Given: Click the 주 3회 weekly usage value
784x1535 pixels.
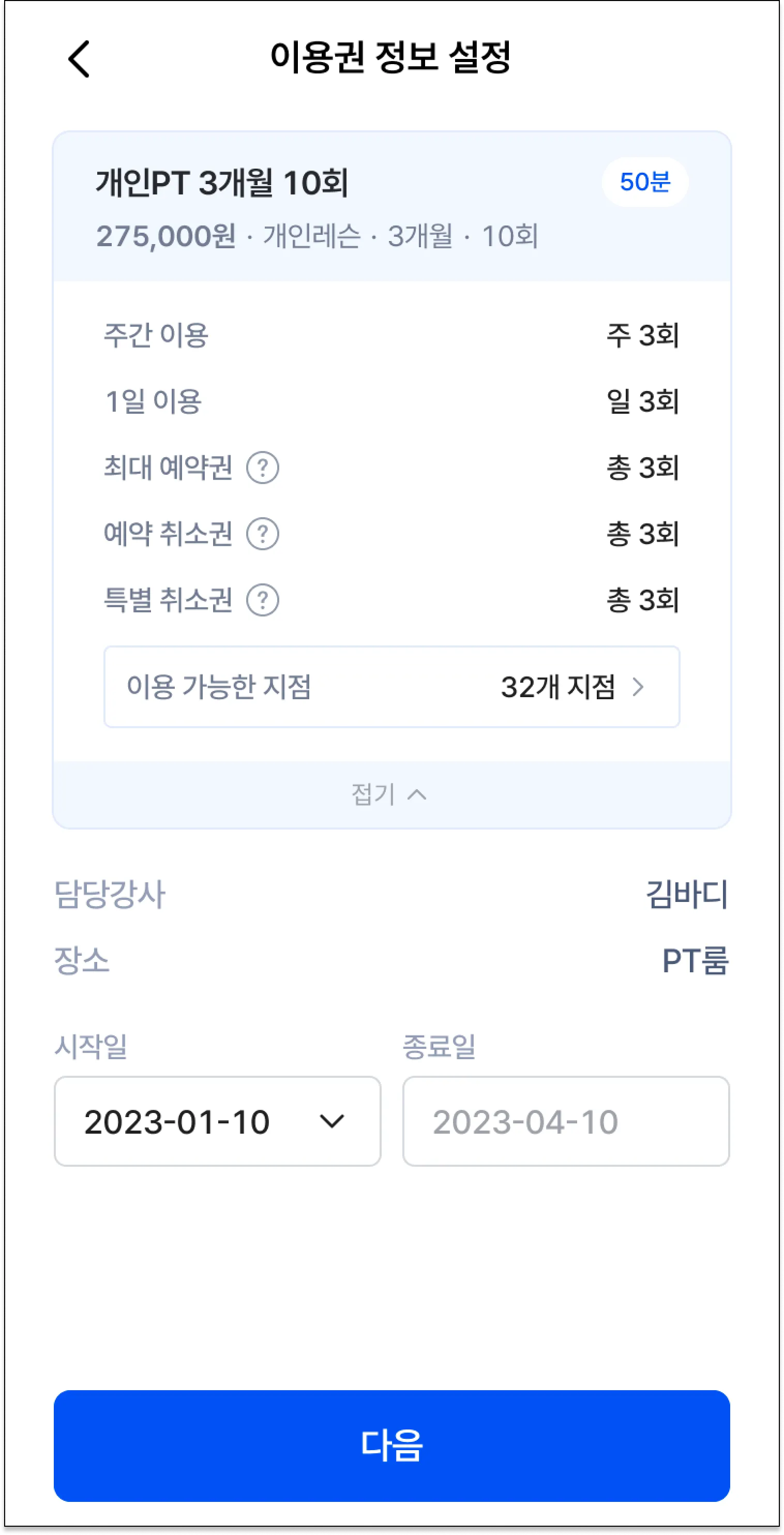Looking at the screenshot, I should 643,335.
